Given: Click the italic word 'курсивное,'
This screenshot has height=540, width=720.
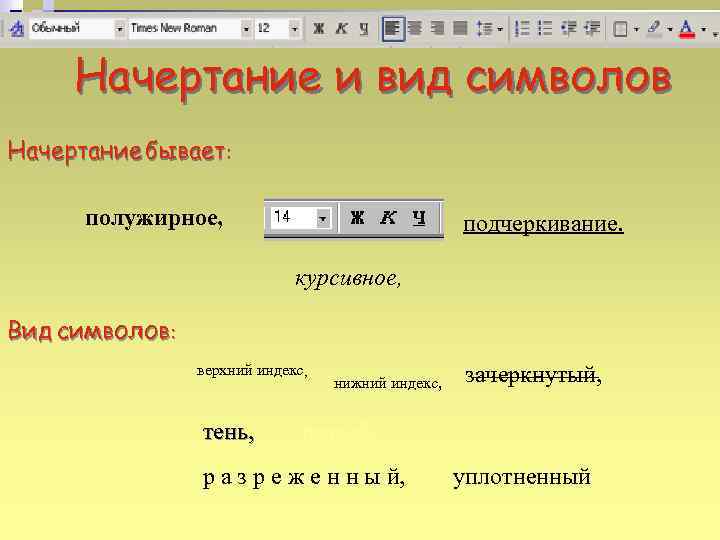Looking at the screenshot, I should click(348, 278).
